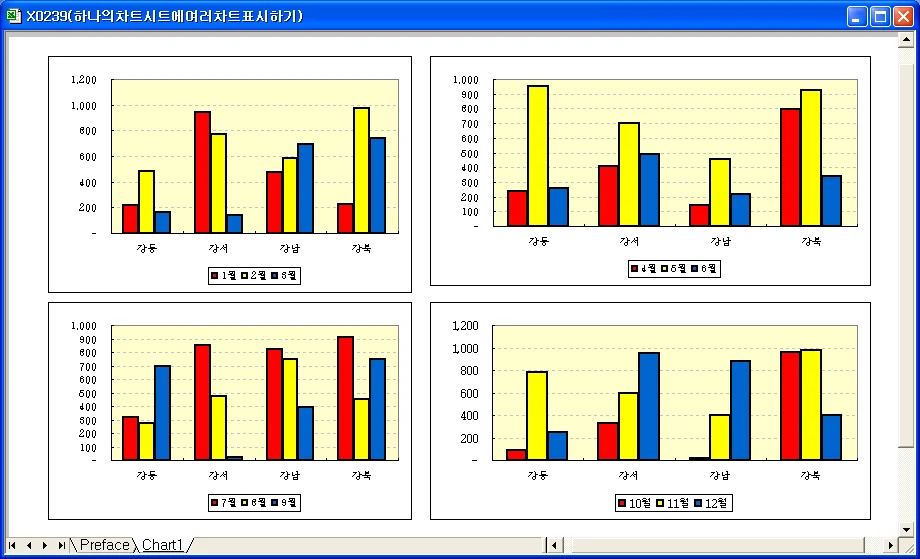Image resolution: width=920 pixels, height=559 pixels.
Task: Click the 12월 legend label text
Action: [716, 503]
